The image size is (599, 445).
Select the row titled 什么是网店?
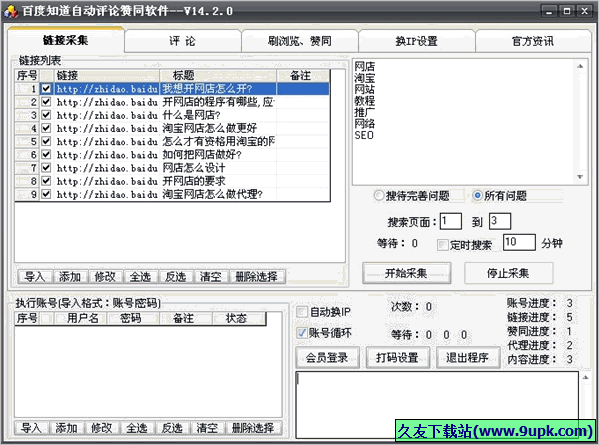pyautogui.click(x=172, y=115)
